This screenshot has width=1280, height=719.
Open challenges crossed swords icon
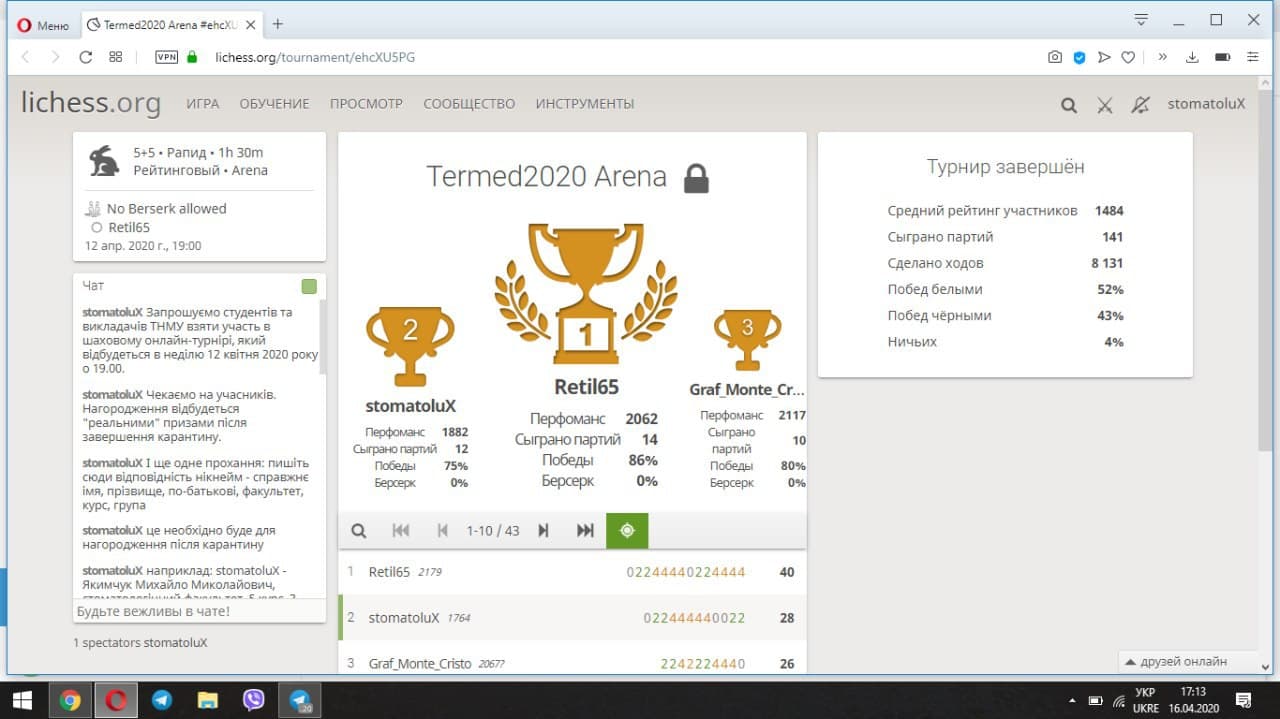[1105, 105]
